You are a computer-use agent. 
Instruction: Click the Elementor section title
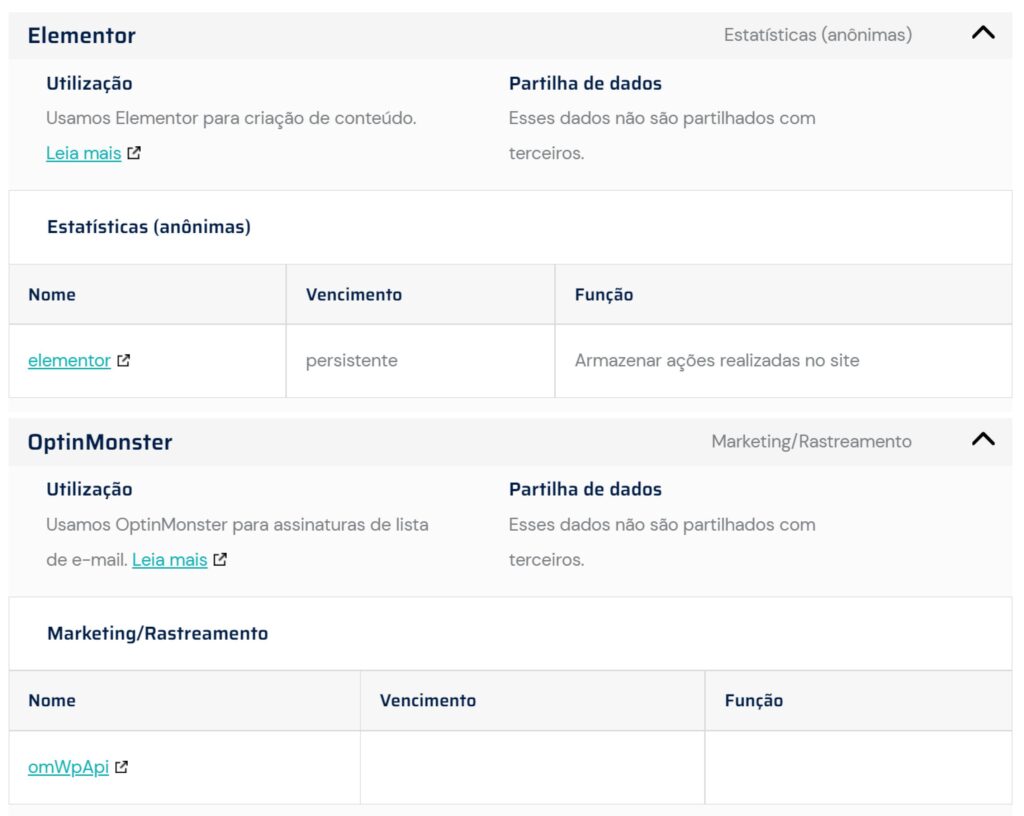coord(82,36)
